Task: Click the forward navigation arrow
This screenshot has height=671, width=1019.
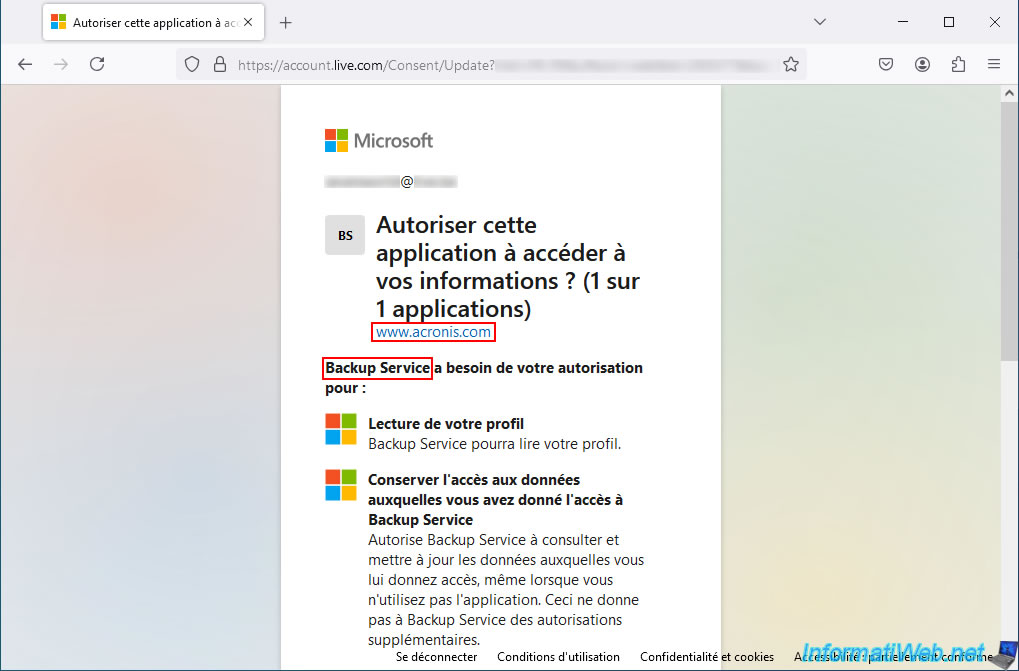Action: pos(61,64)
